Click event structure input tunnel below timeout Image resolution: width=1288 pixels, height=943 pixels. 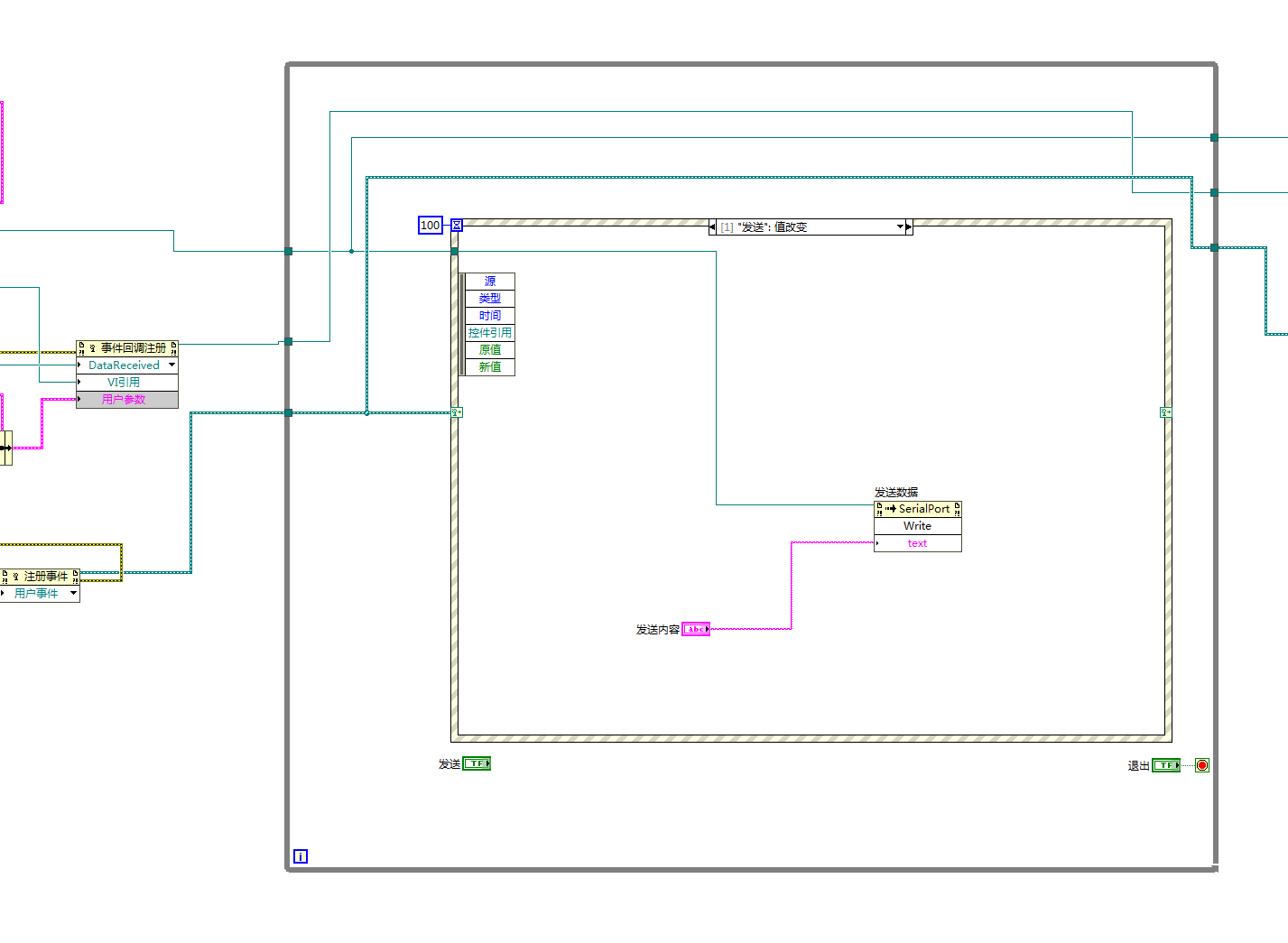(455, 252)
